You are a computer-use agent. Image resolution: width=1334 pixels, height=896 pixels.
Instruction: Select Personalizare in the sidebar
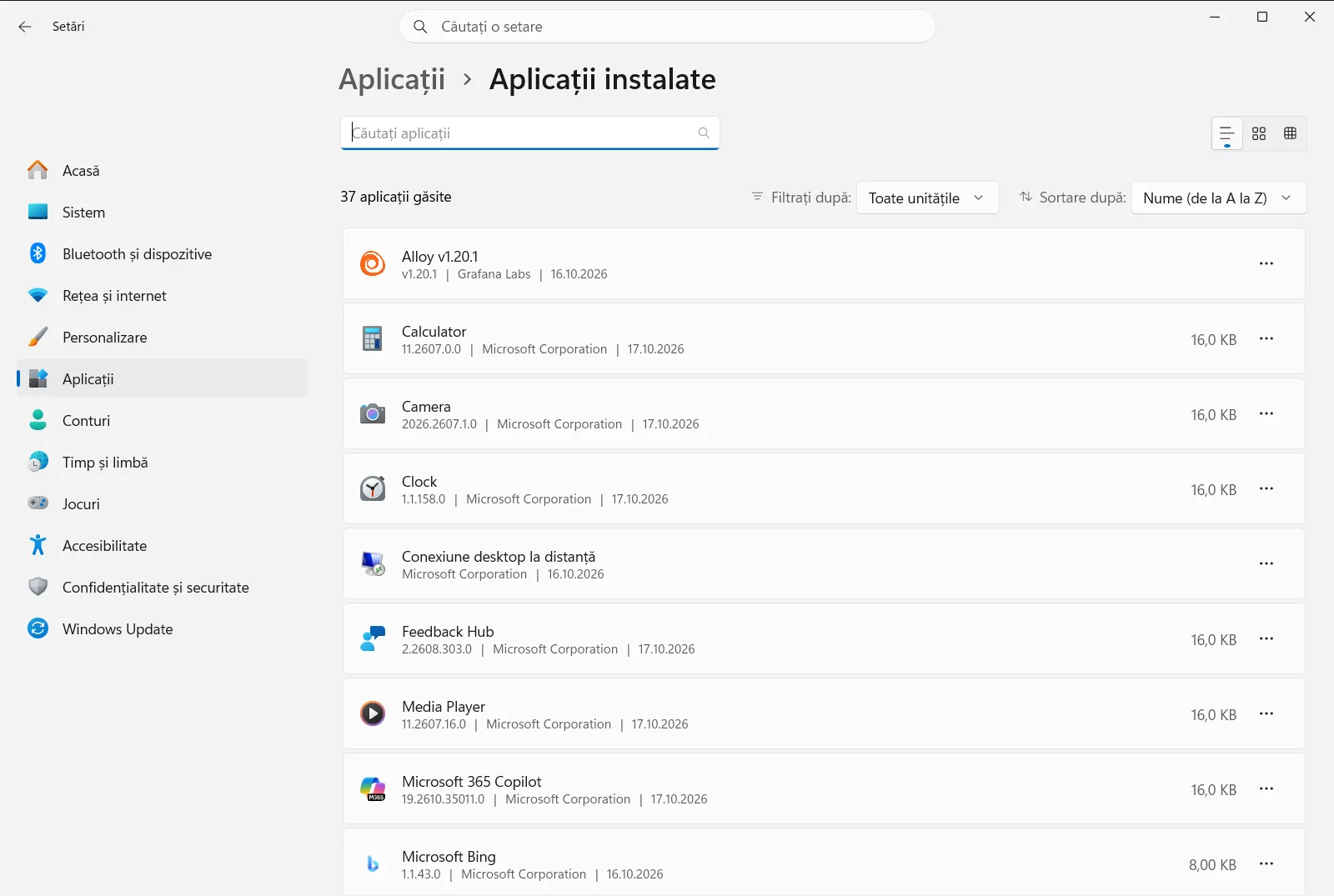(163, 337)
